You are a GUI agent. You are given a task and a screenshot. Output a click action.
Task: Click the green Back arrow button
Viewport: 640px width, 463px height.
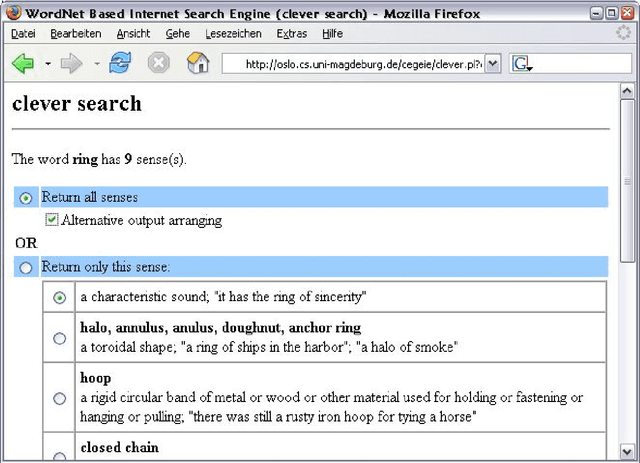[x=22, y=64]
